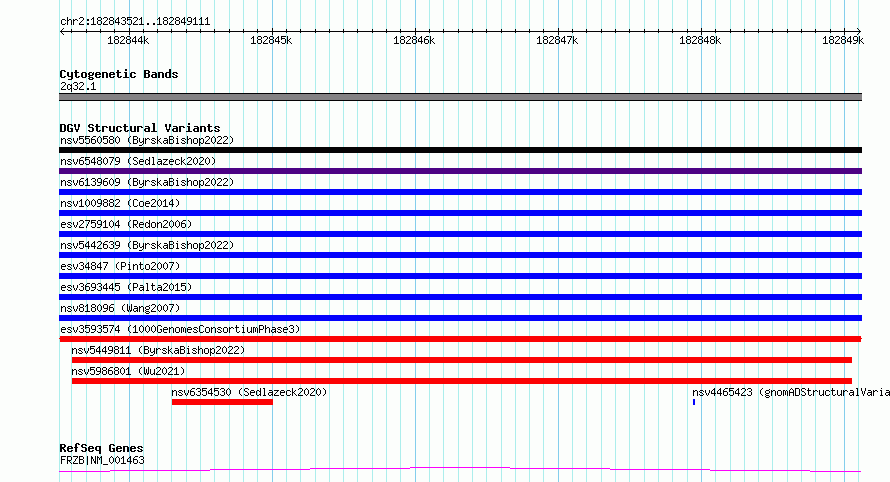Click the 182845k ruler tick label
The image size is (890, 482).
coord(271,40)
